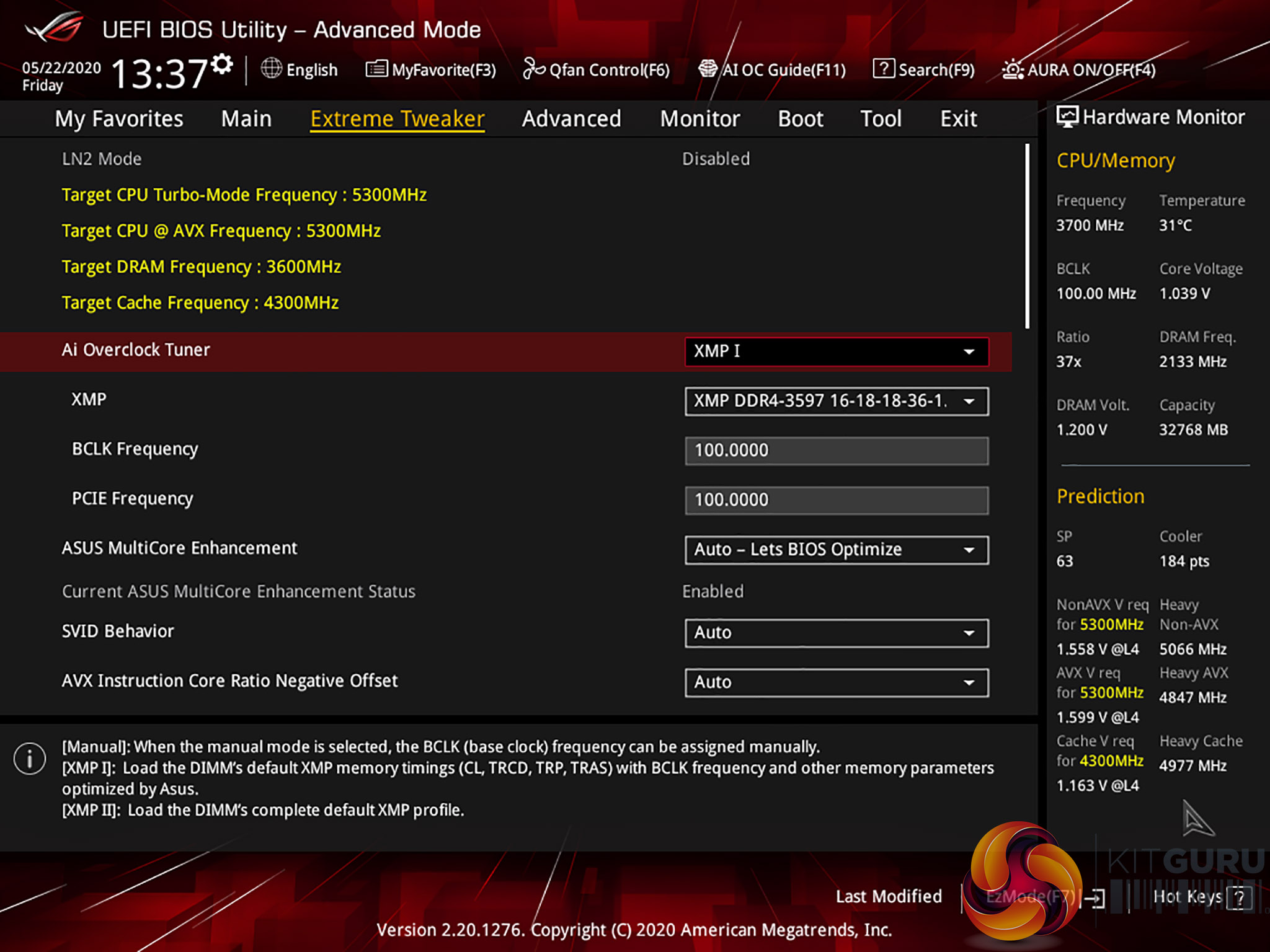Click the Hot Keys question mark icon

[1239, 897]
